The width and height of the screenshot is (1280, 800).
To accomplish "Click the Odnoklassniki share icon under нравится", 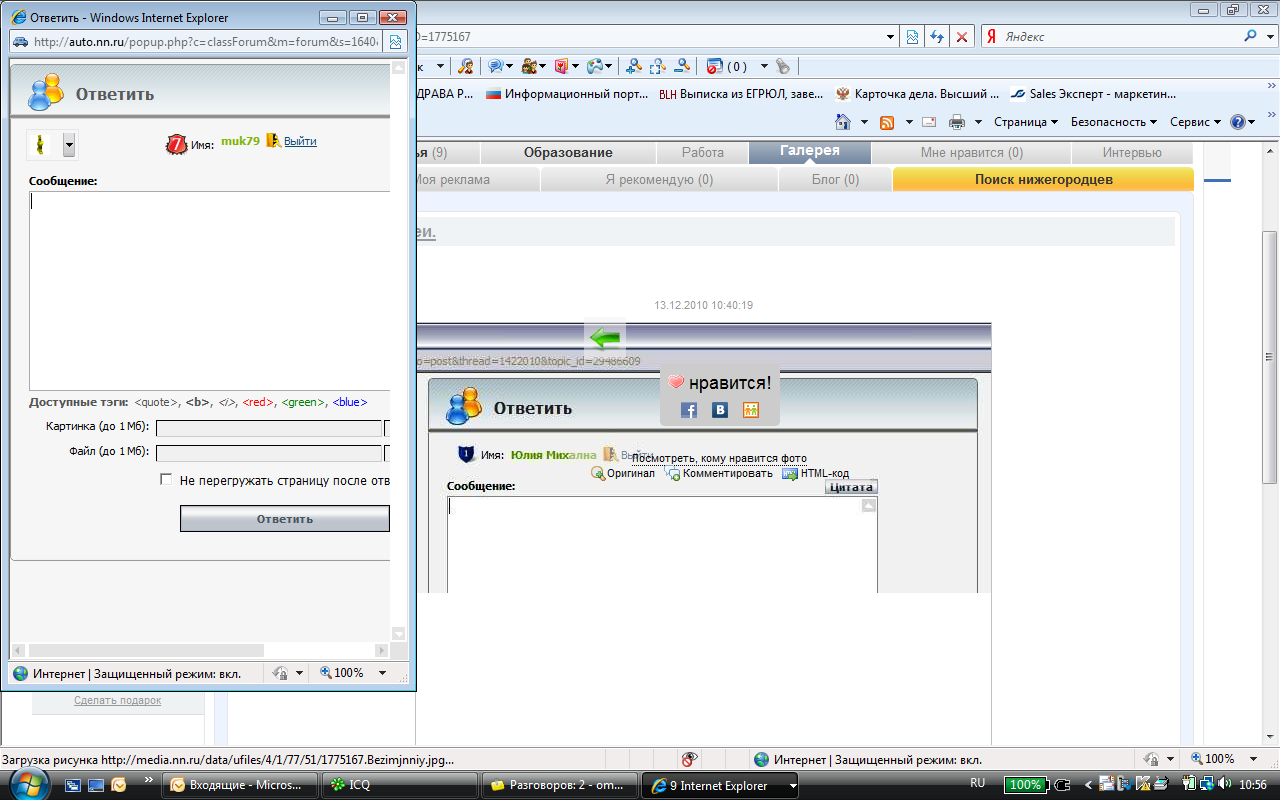I will tap(751, 410).
